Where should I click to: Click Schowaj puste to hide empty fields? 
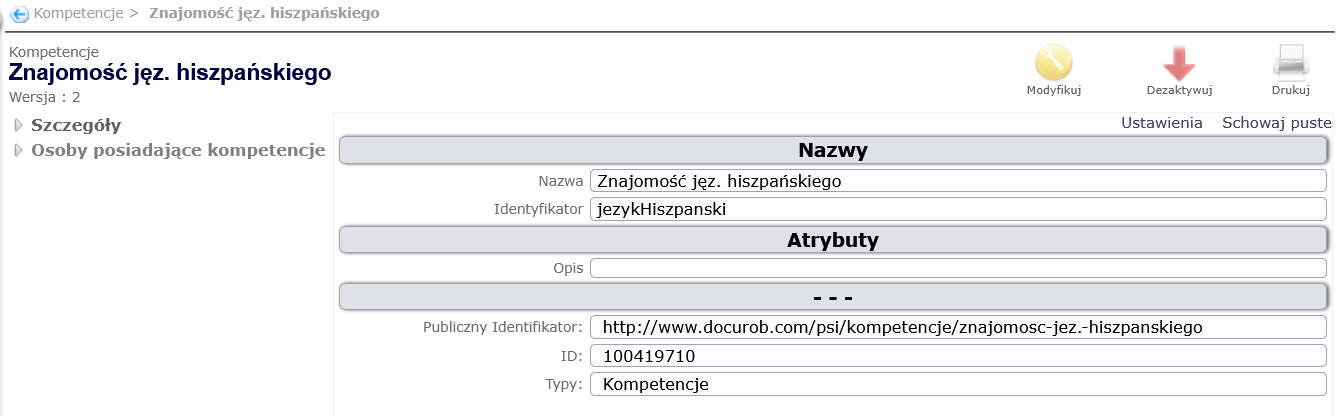[1276, 123]
